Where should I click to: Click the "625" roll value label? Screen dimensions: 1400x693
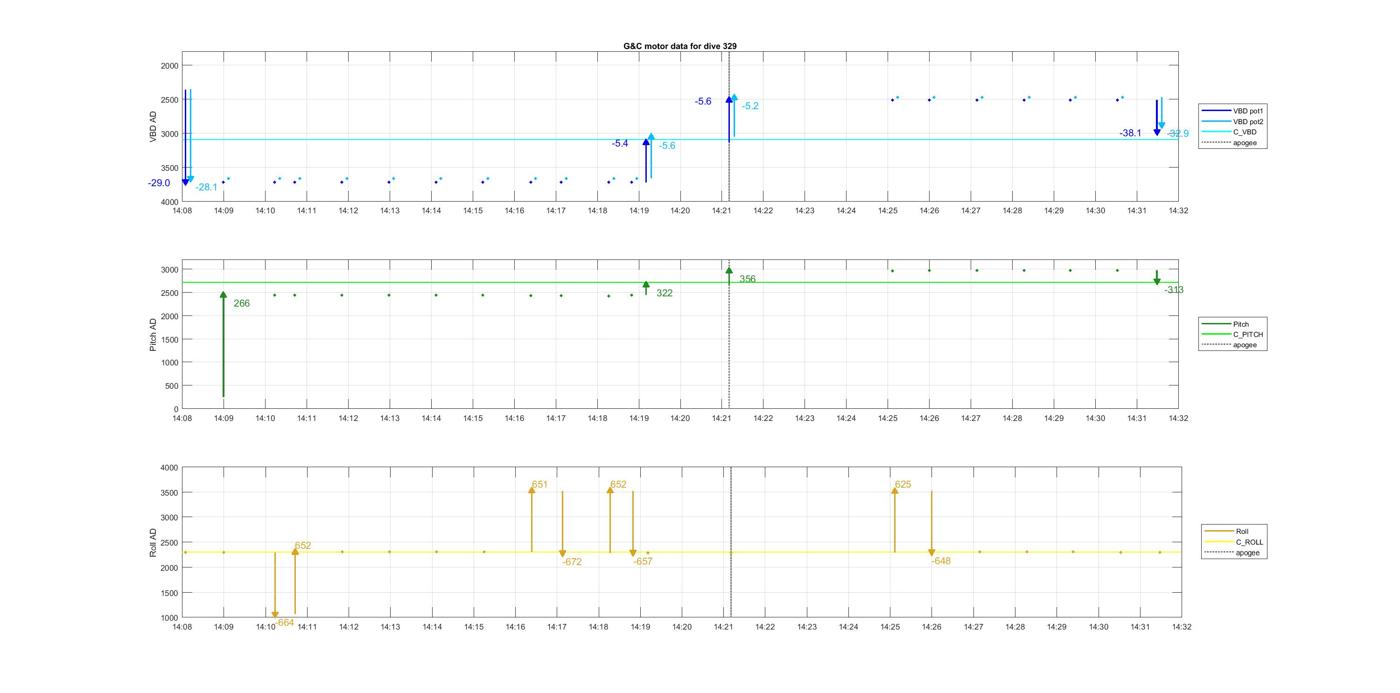pyautogui.click(x=903, y=484)
